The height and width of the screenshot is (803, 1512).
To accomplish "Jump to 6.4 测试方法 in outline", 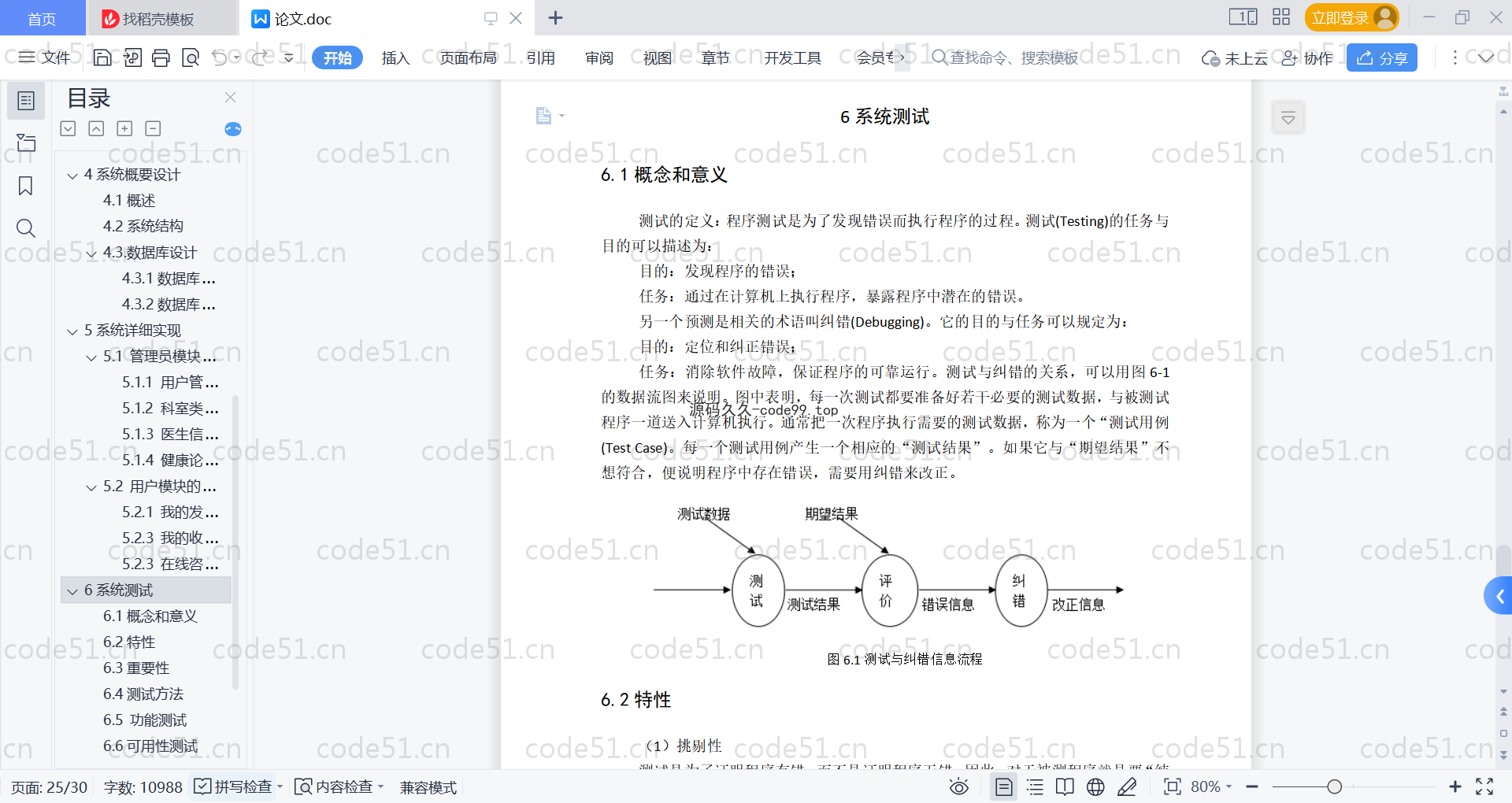I will [143, 694].
